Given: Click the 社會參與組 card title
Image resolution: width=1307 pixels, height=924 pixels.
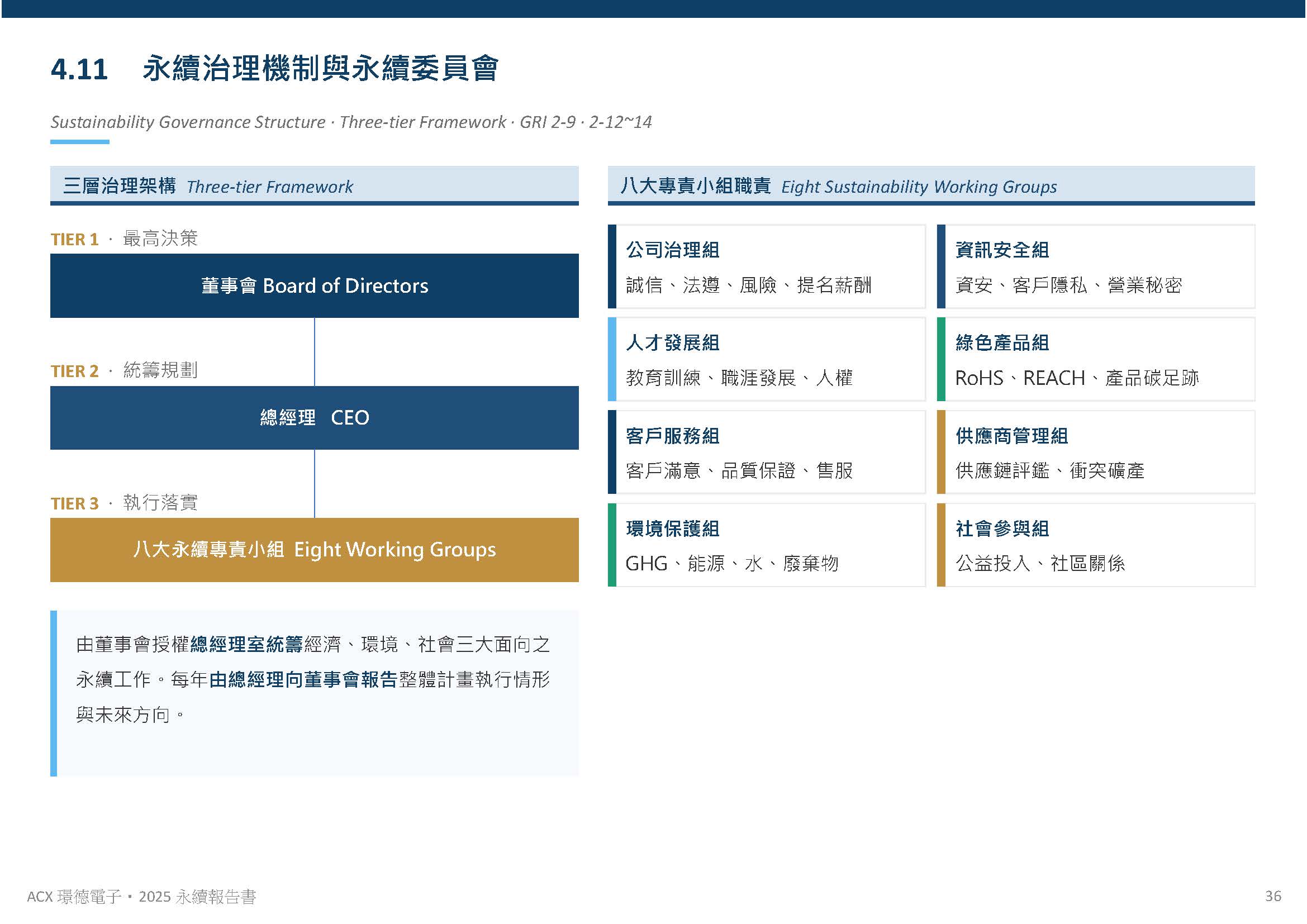Looking at the screenshot, I should pyautogui.click(x=1002, y=528).
